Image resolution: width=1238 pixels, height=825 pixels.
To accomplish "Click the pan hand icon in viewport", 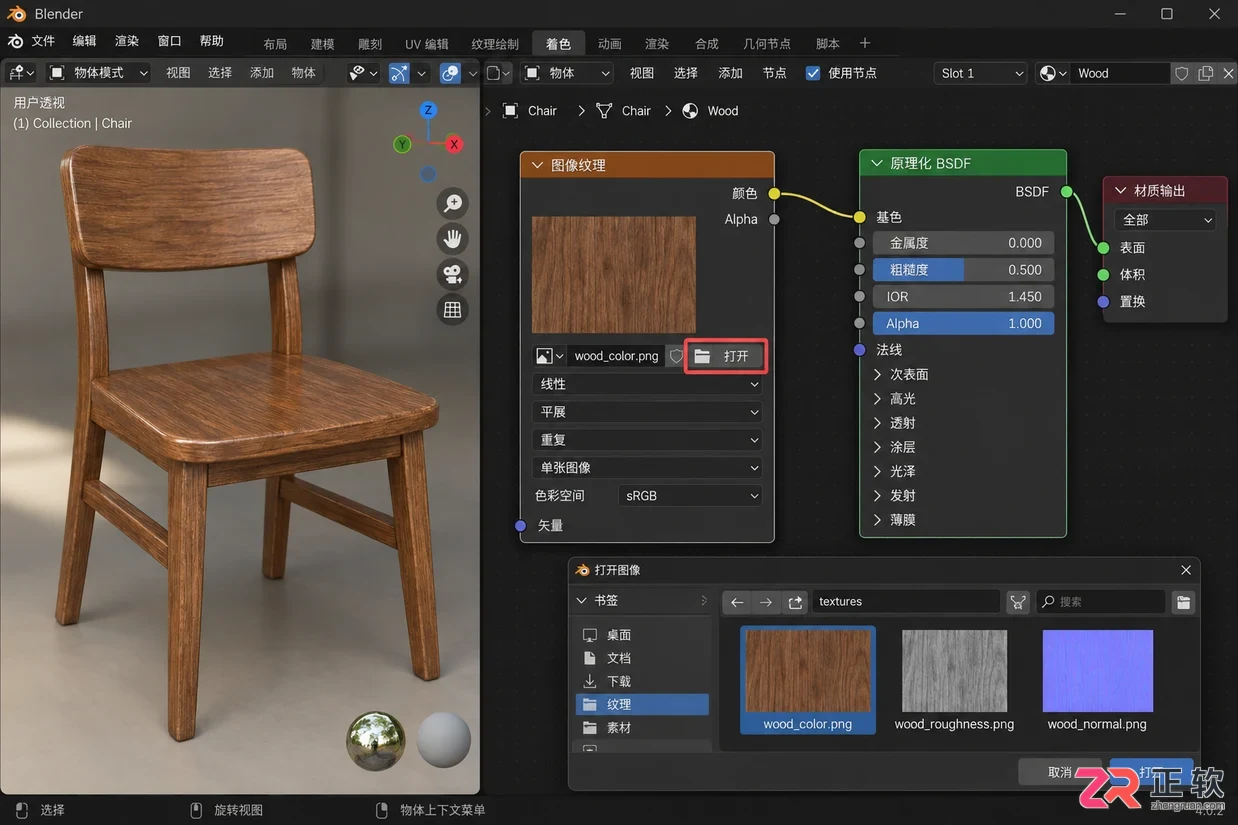I will coord(453,239).
